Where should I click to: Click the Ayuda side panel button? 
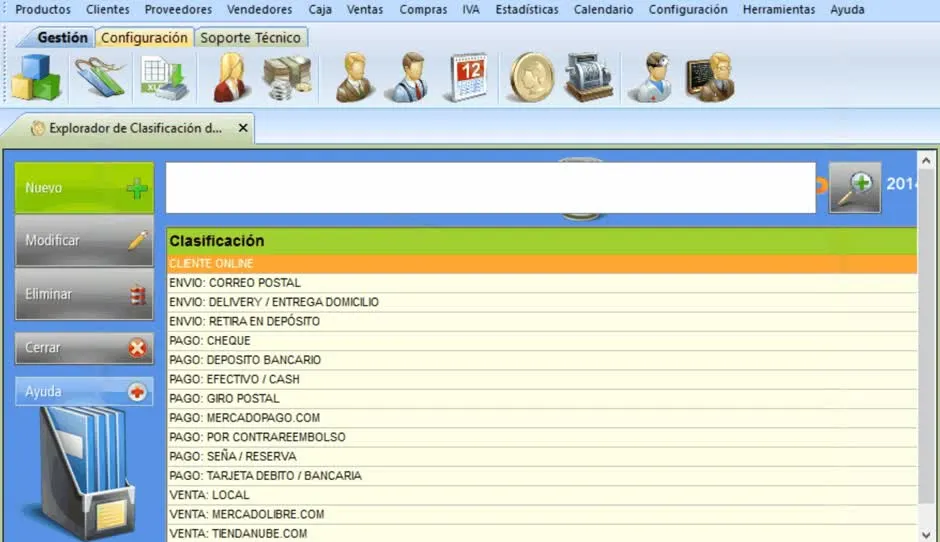pos(84,392)
